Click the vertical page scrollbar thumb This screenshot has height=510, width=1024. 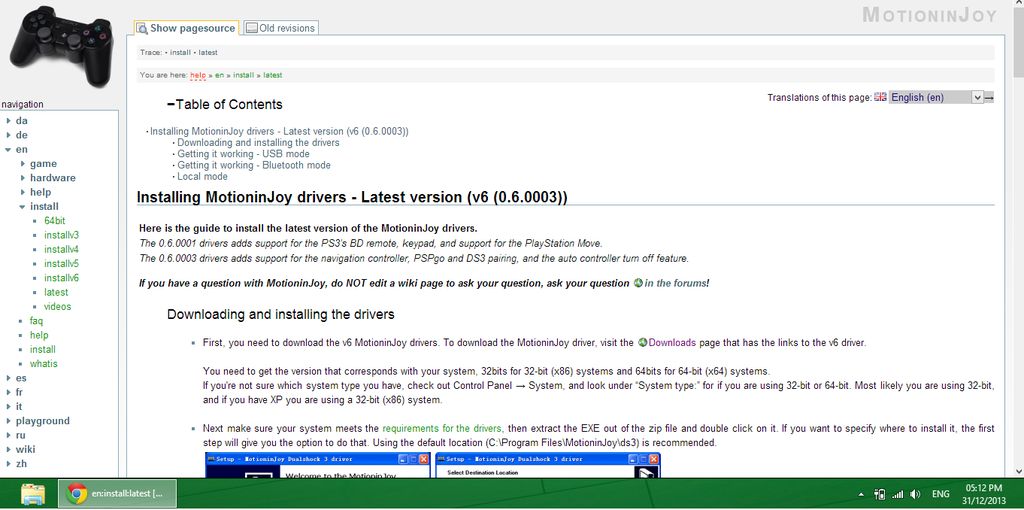coord(1017,40)
